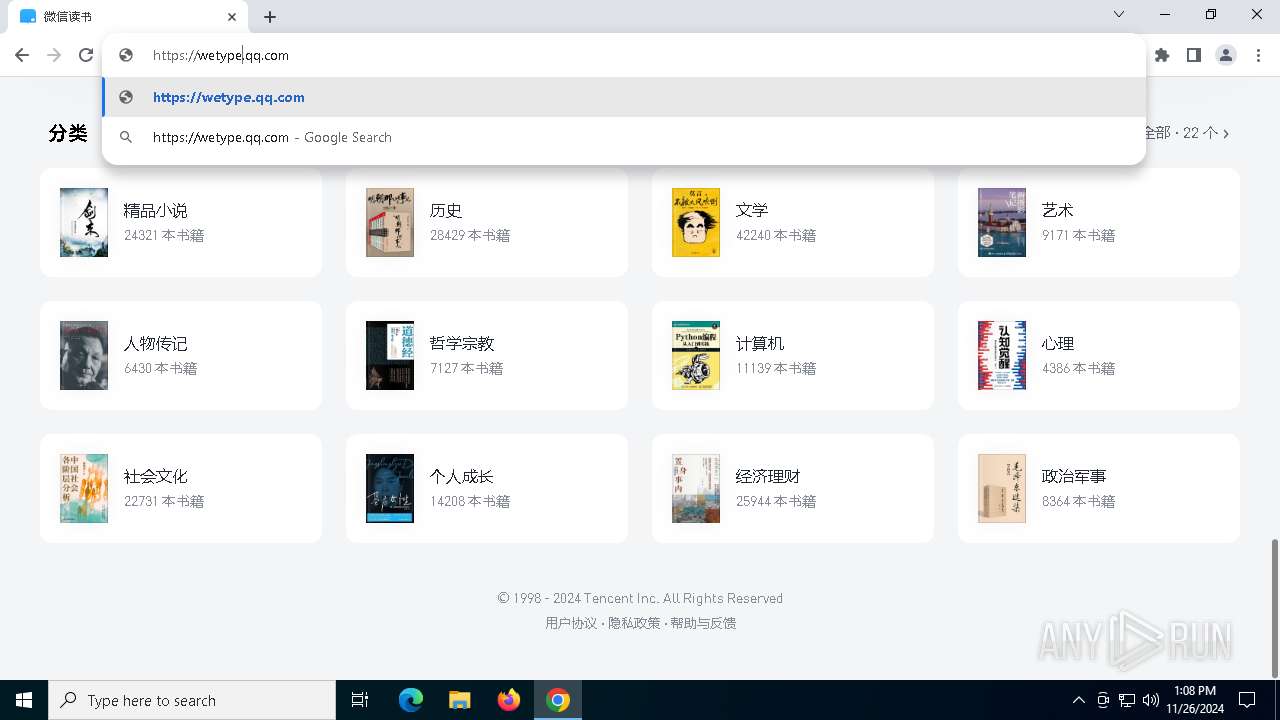Show hidden system tray icons

(x=1078, y=700)
